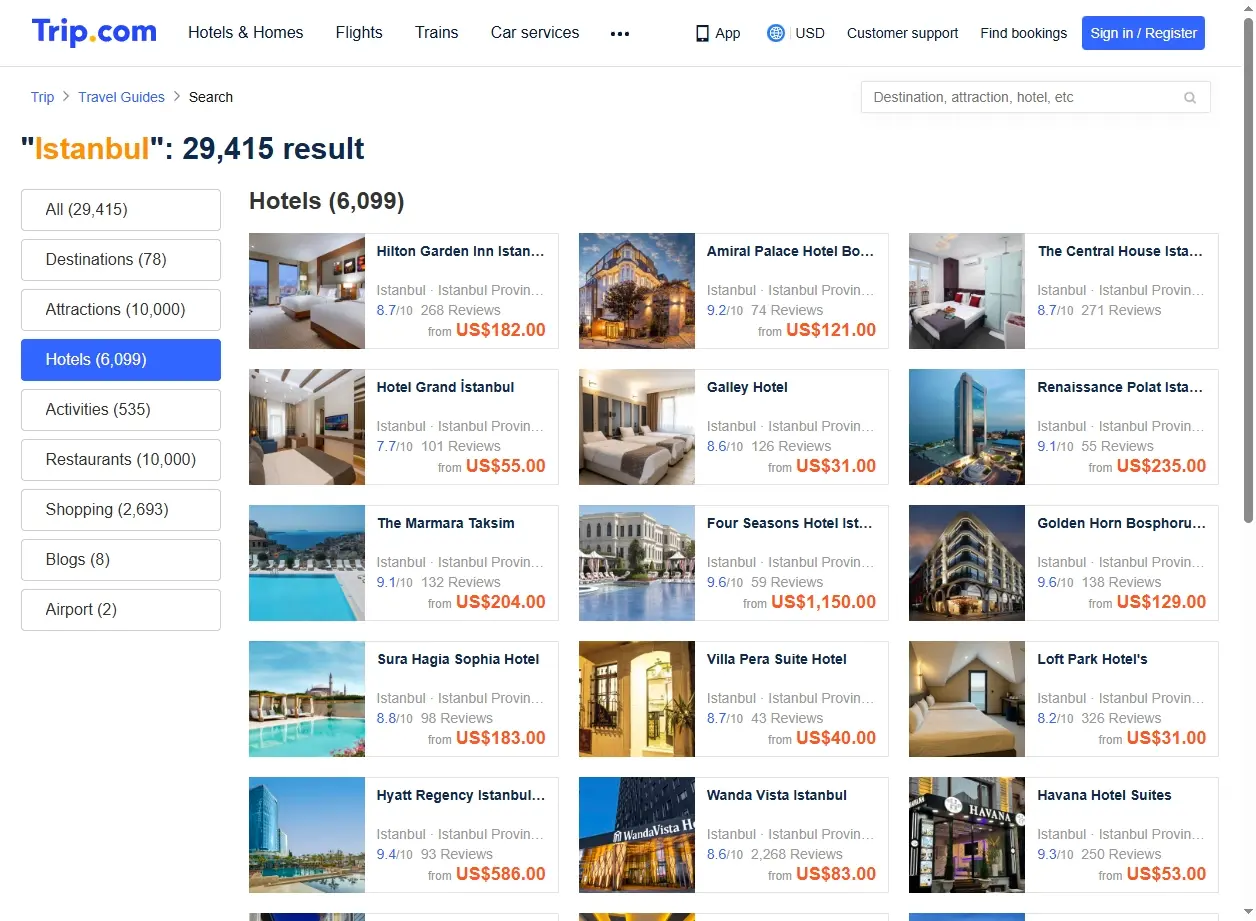The height and width of the screenshot is (921, 1256).
Task: Click the globe language icon
Action: (775, 33)
